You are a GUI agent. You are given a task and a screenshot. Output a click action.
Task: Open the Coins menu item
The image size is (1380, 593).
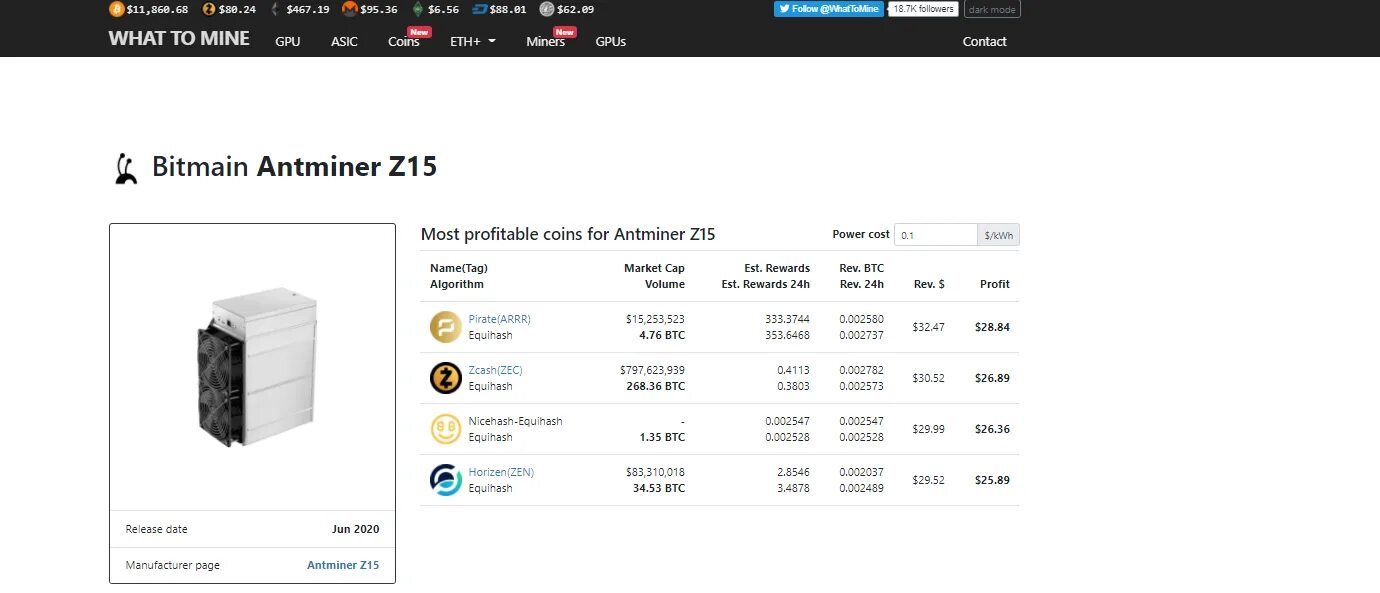[404, 41]
